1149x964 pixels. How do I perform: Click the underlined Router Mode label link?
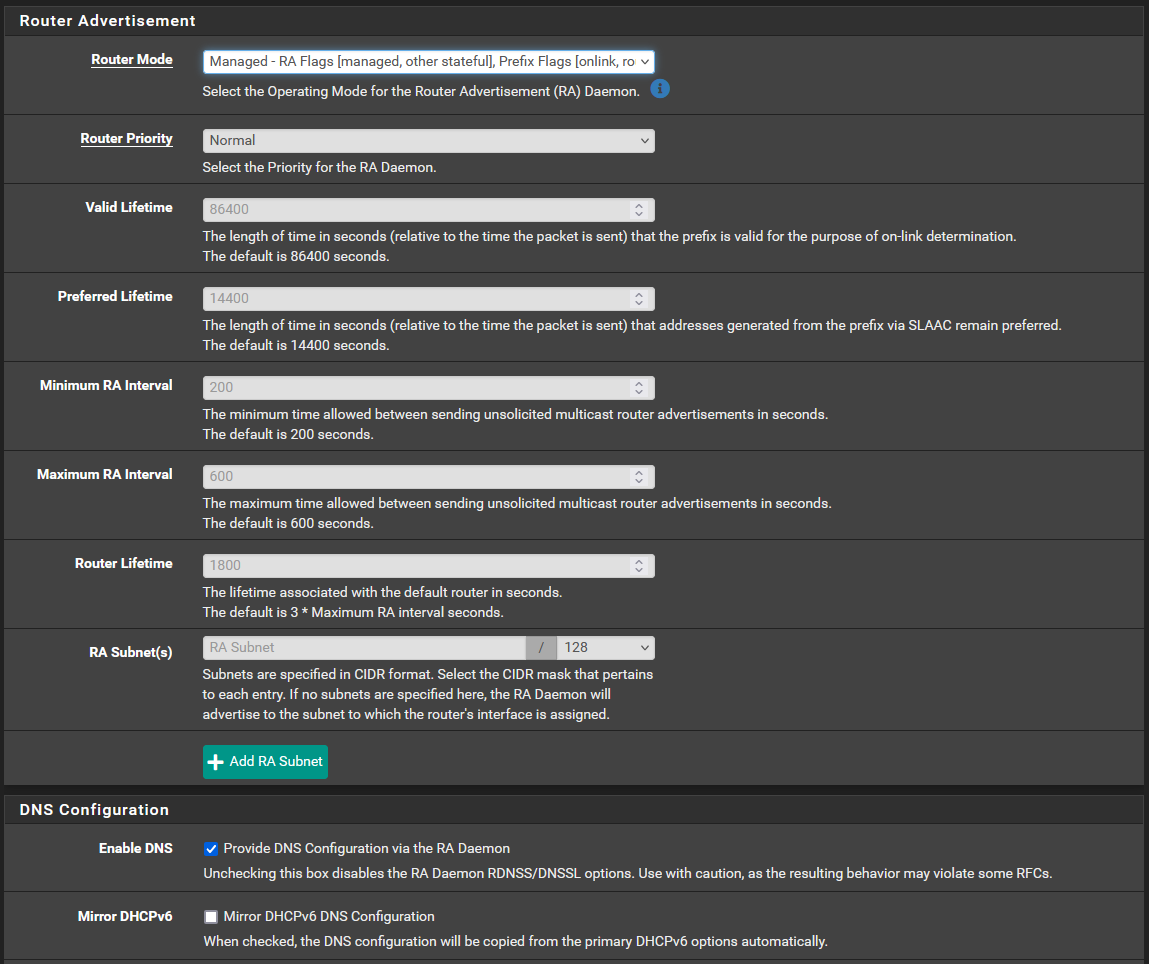pos(132,59)
